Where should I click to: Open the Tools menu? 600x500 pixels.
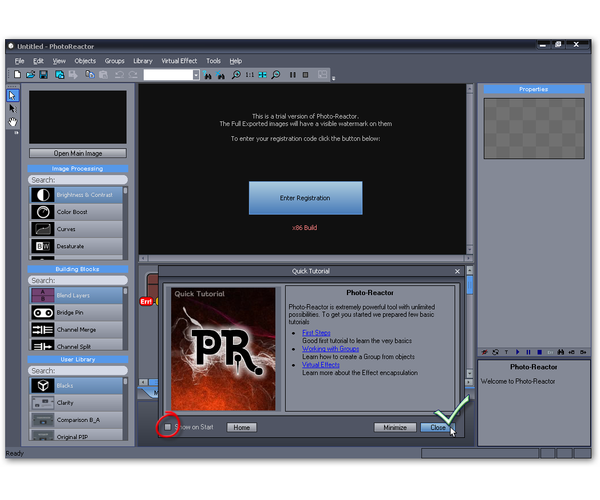pyautogui.click(x=213, y=61)
